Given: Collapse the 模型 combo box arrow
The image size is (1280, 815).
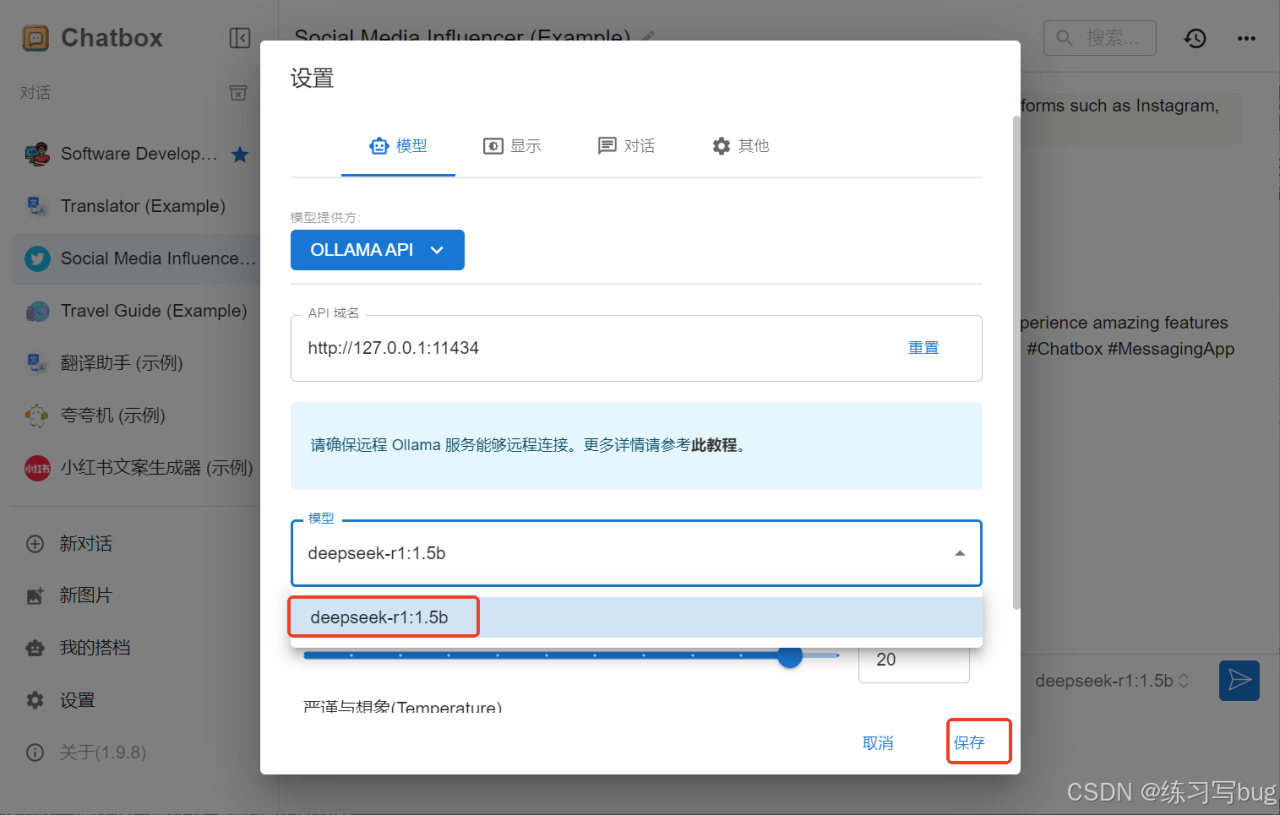Looking at the screenshot, I should click(959, 553).
